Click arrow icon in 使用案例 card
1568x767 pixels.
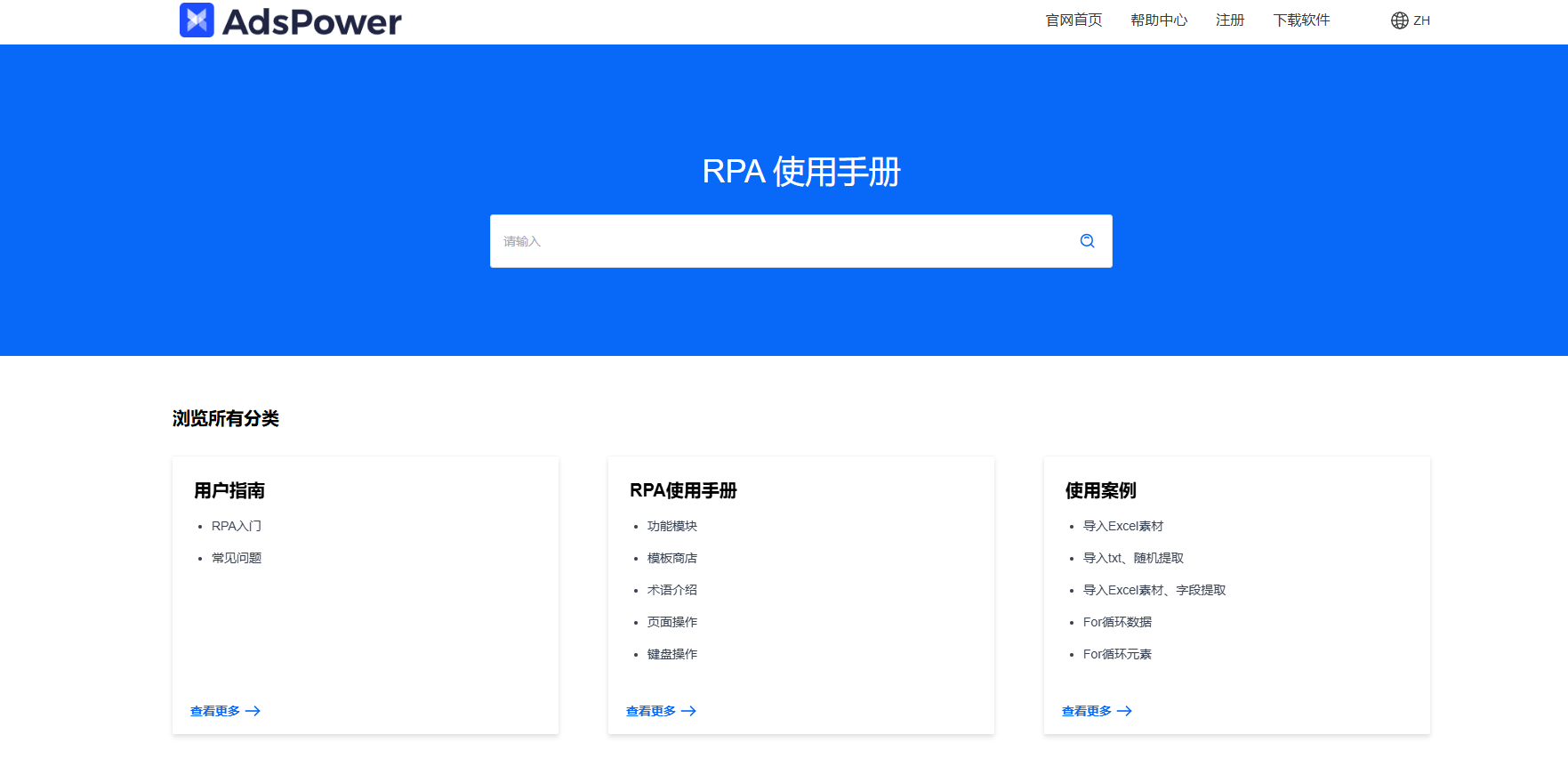coord(1124,711)
